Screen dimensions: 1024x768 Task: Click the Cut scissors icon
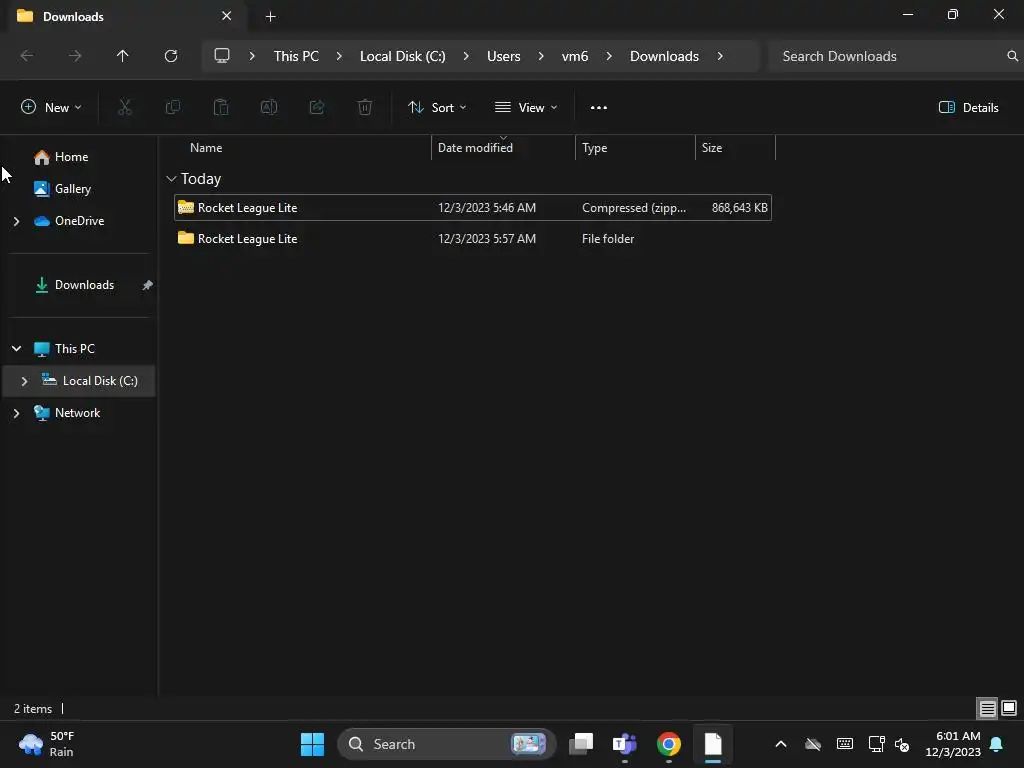125,107
